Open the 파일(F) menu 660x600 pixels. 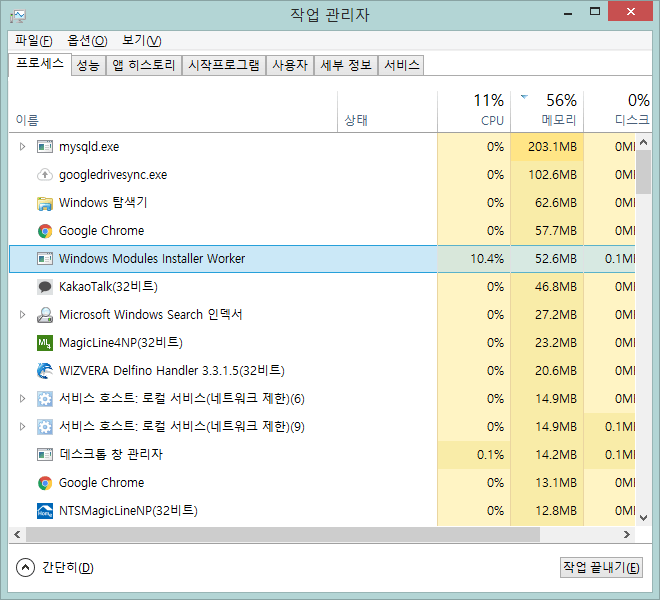coord(34,40)
